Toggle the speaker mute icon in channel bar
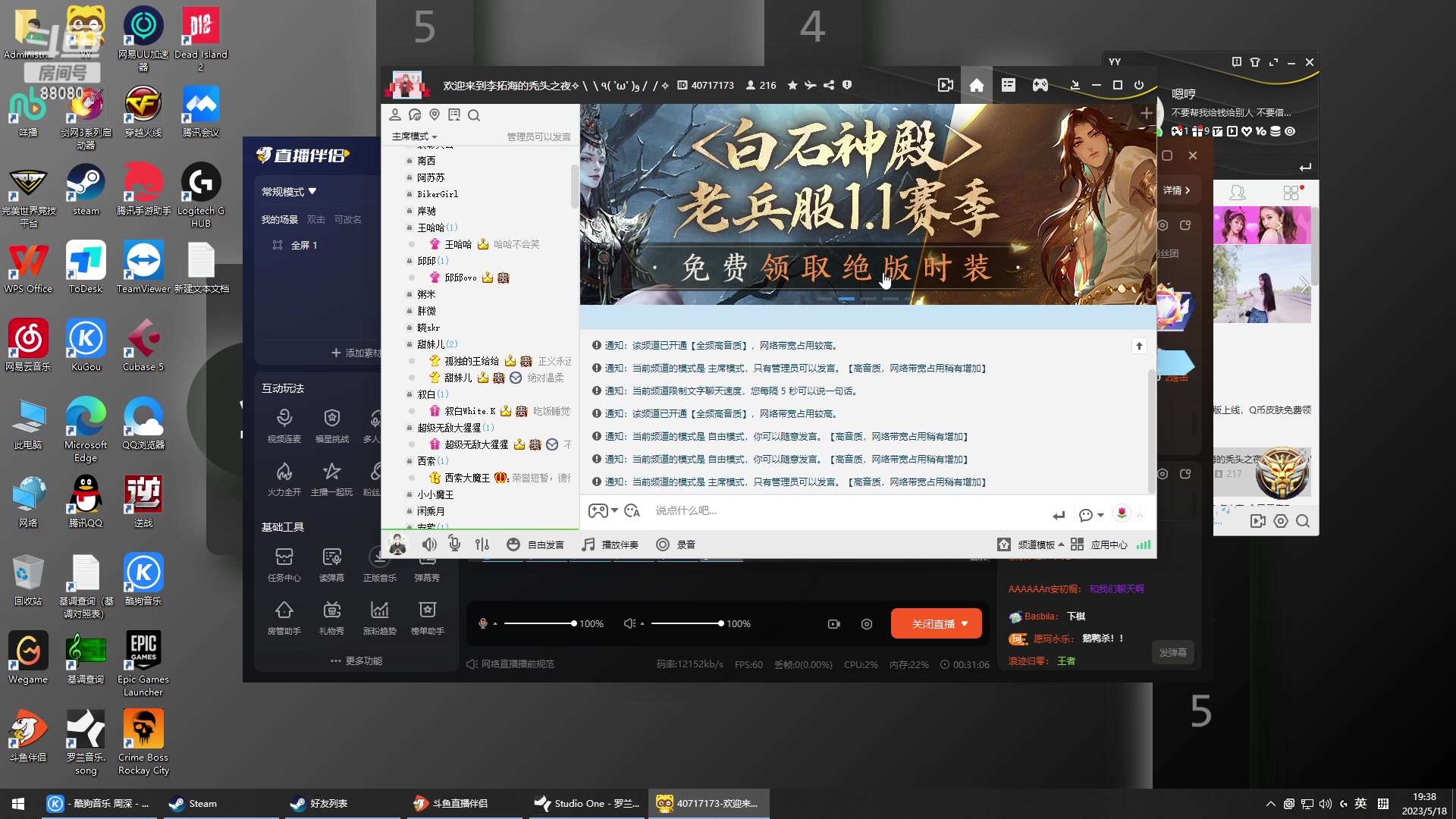The height and width of the screenshot is (819, 1456). [x=429, y=544]
